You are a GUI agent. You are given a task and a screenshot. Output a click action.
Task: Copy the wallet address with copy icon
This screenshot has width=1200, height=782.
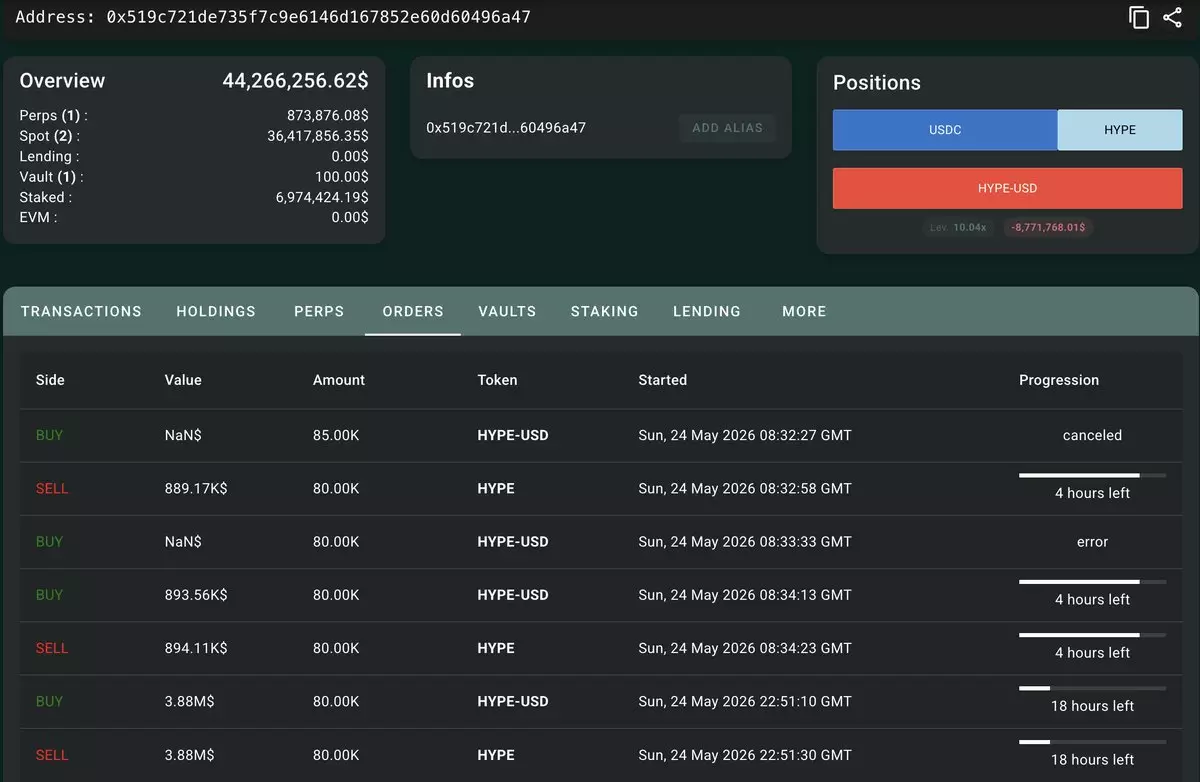click(1139, 17)
